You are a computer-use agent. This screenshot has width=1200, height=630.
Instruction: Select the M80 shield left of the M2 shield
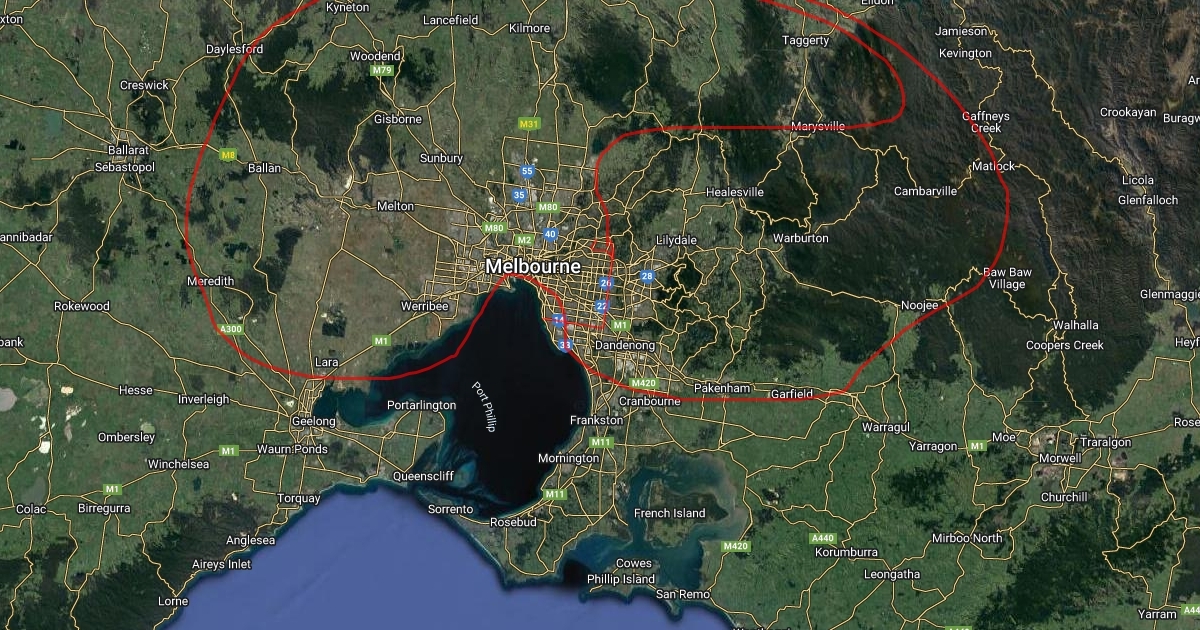[494, 228]
